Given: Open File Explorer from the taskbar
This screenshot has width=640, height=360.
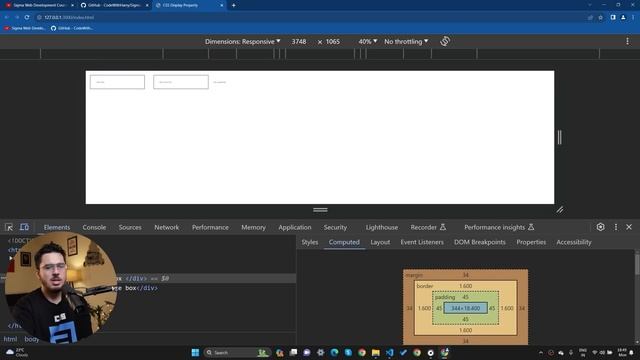Looking at the screenshot, I should [x=376, y=352].
